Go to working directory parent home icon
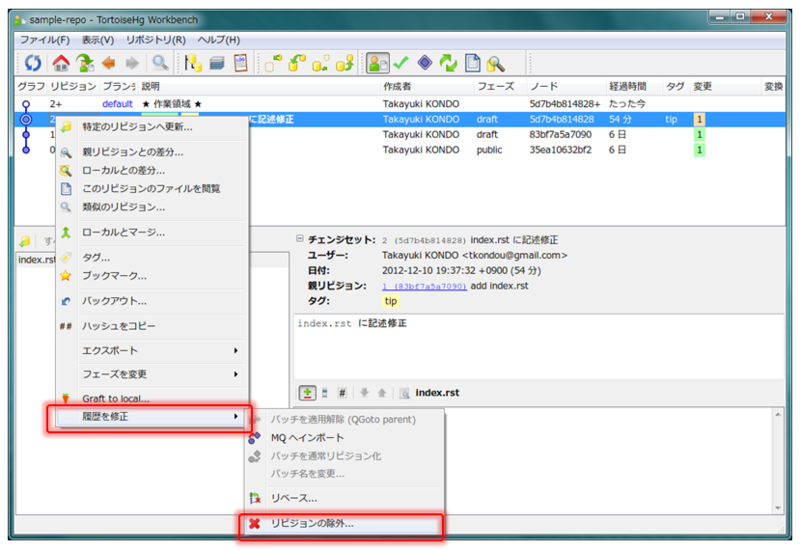The image size is (800, 551). pyautogui.click(x=61, y=63)
